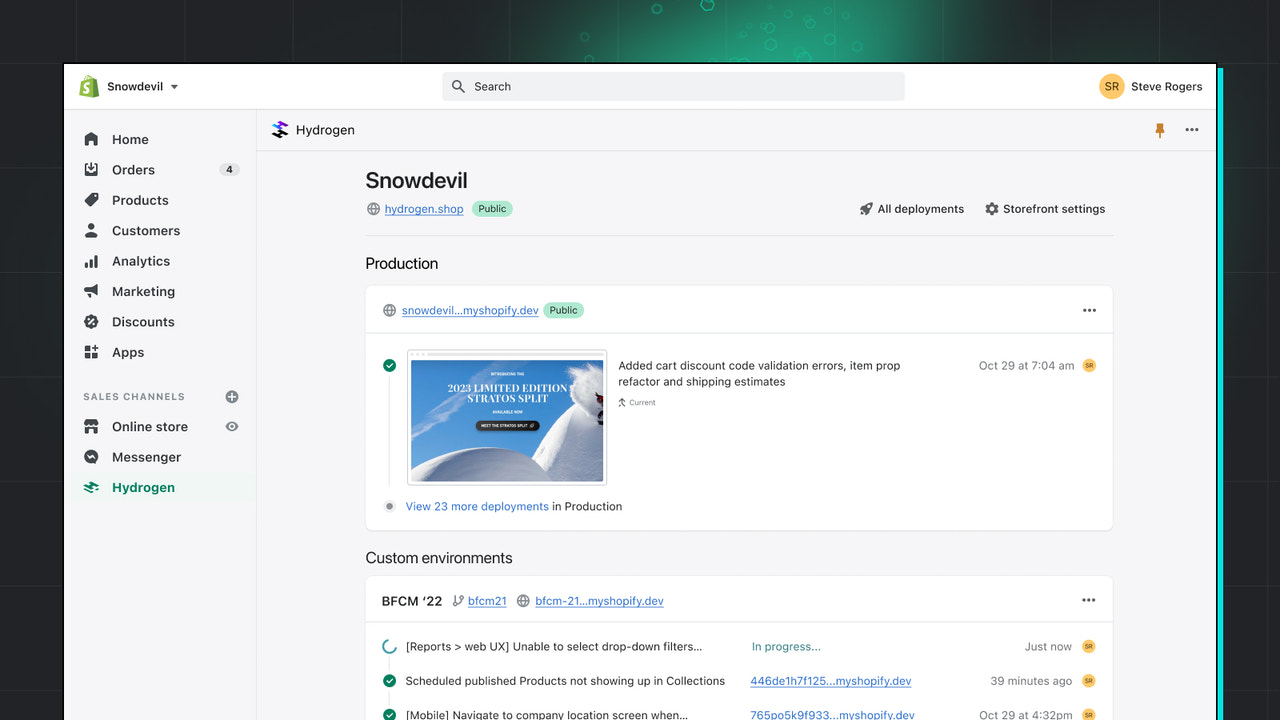Open the Production card overflow menu
The height and width of the screenshot is (720, 1280).
point(1089,310)
